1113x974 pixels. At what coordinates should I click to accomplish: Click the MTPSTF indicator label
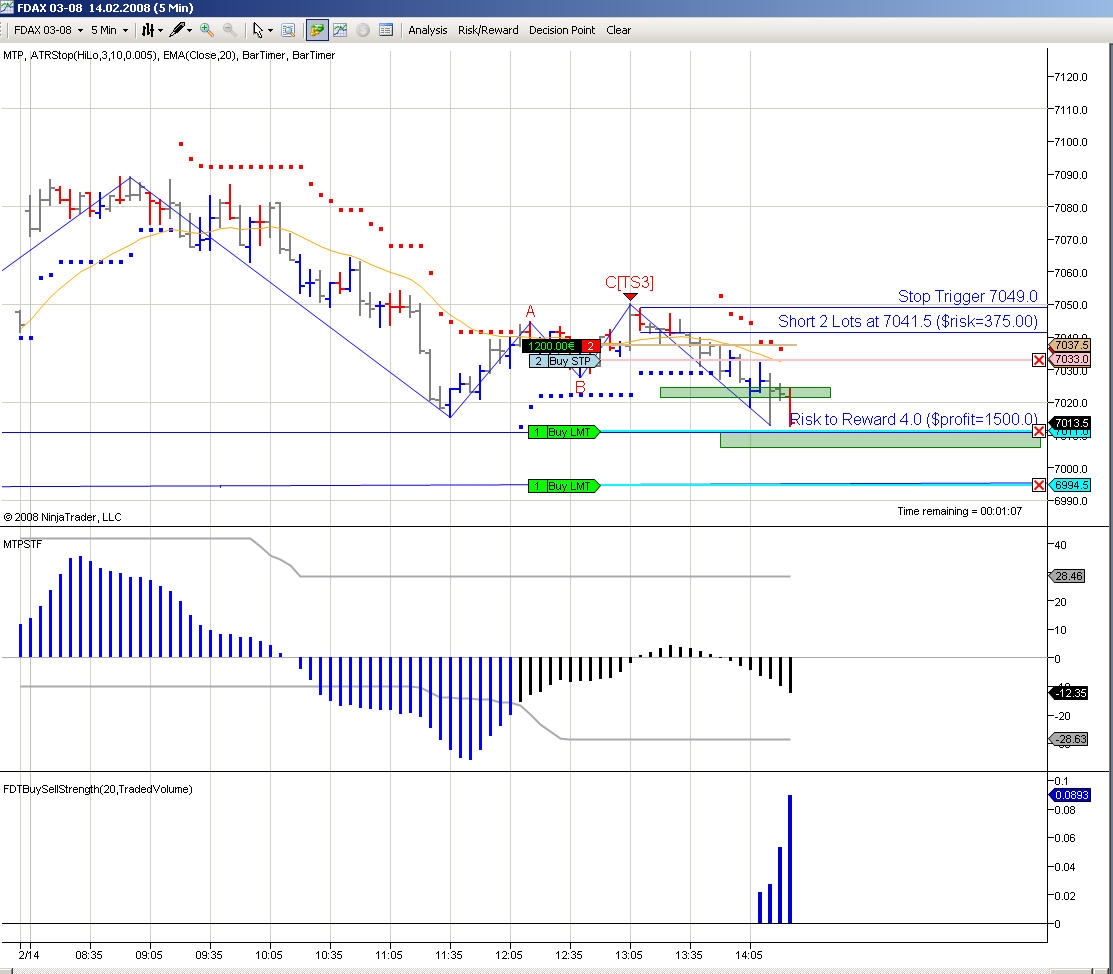[x=23, y=545]
